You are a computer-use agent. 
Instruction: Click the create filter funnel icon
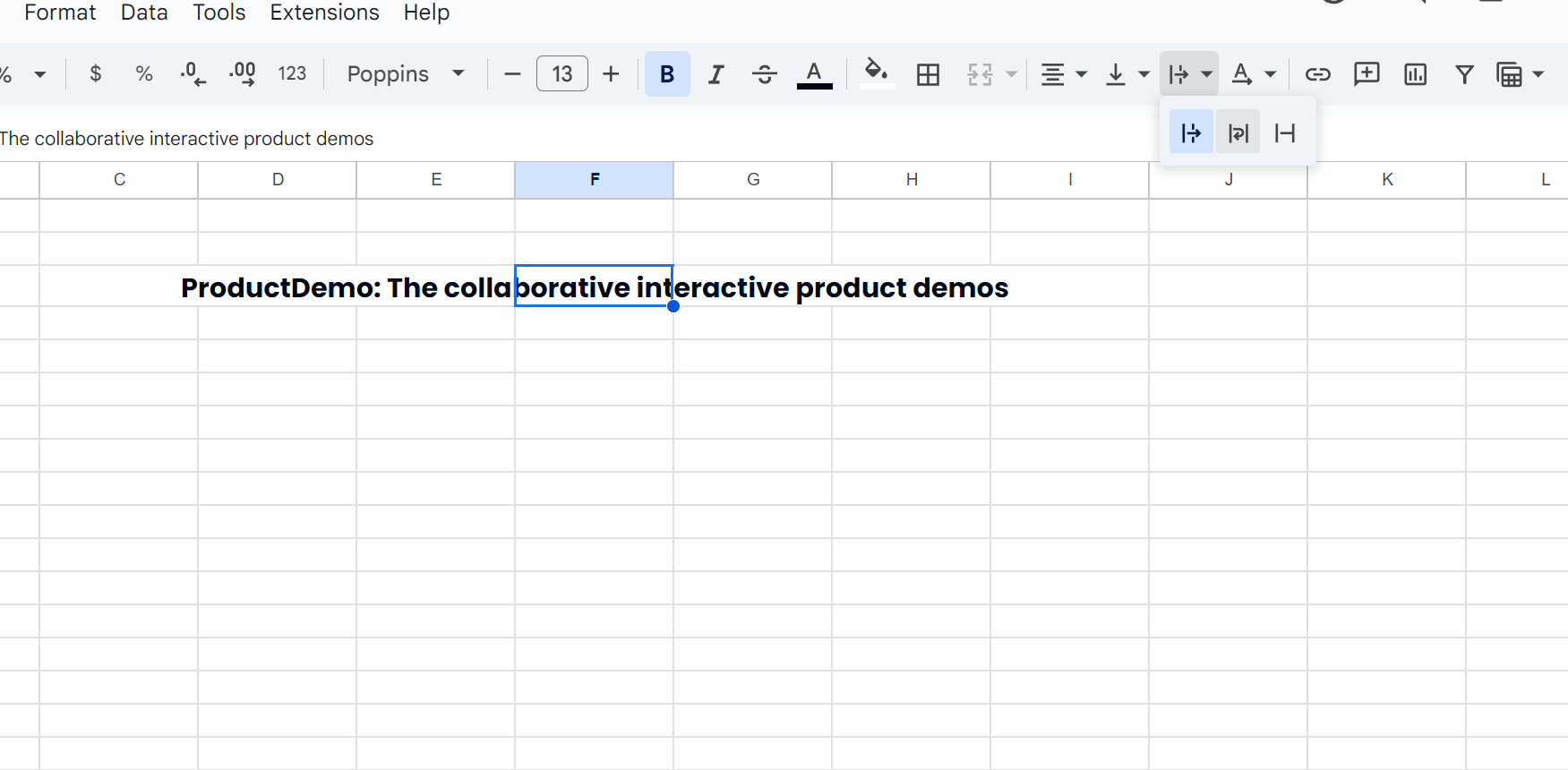(1464, 74)
